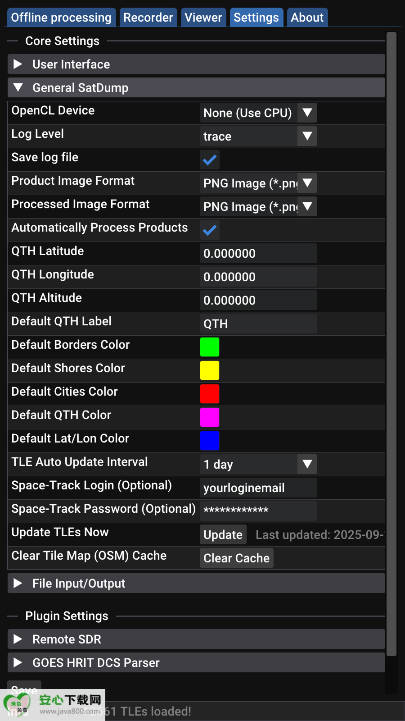Expand the Remote SDR plugin arrow

click(x=18, y=639)
